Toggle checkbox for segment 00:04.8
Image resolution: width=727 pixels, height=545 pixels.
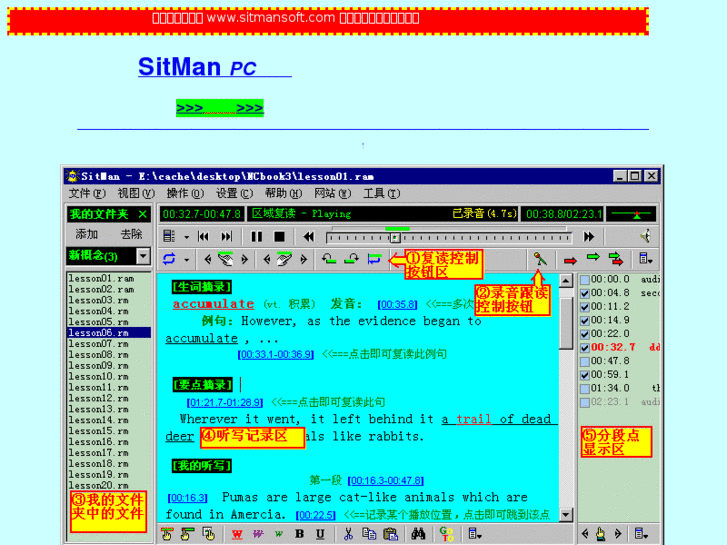click(585, 293)
